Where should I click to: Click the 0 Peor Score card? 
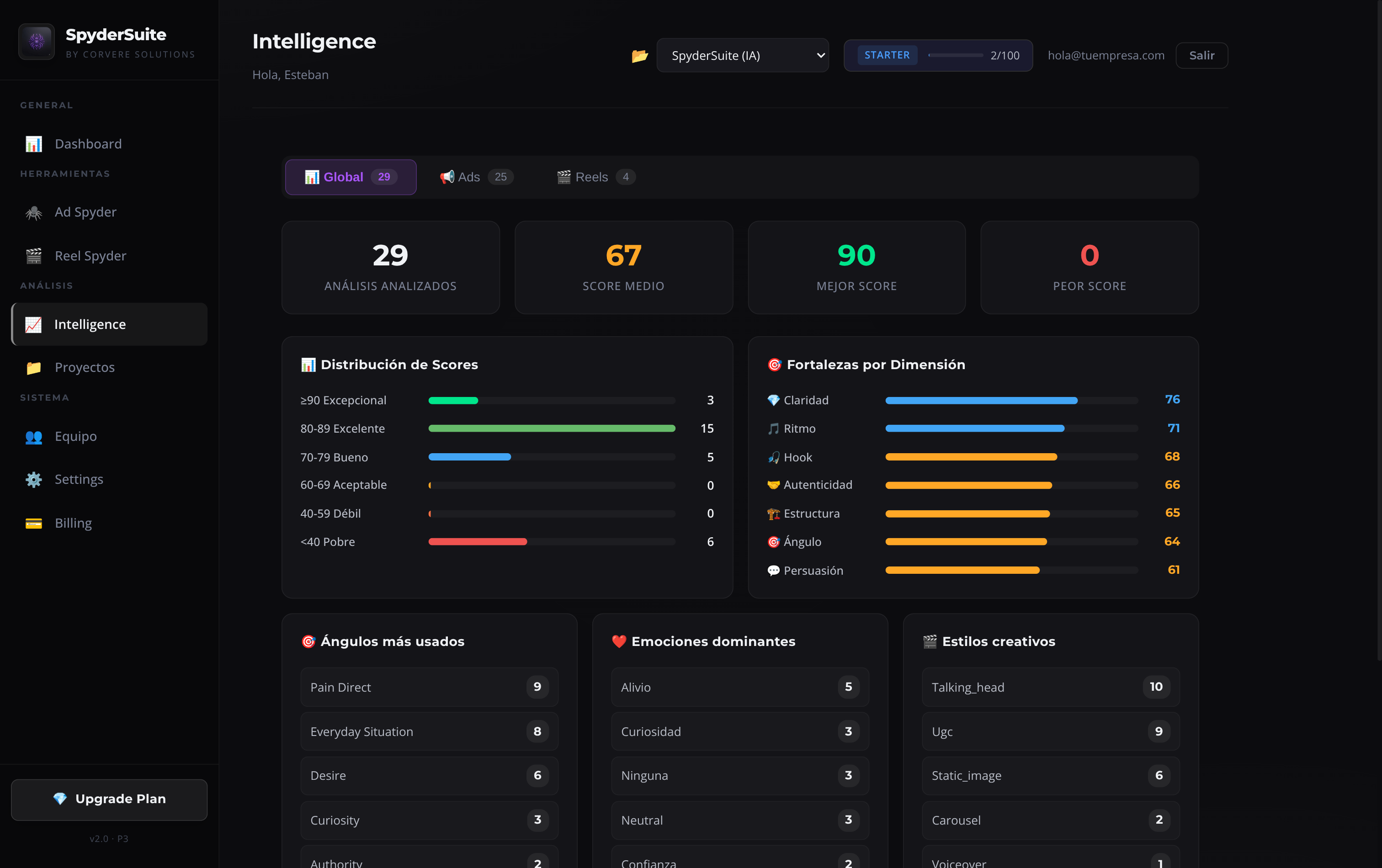(1090, 268)
